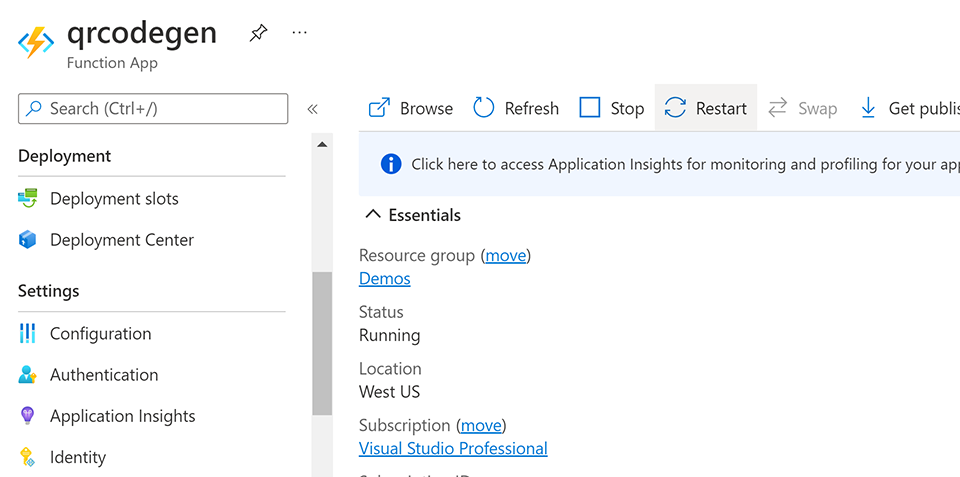The height and width of the screenshot is (477, 960).
Task: Open Authentication menu item
Action: pos(104,374)
